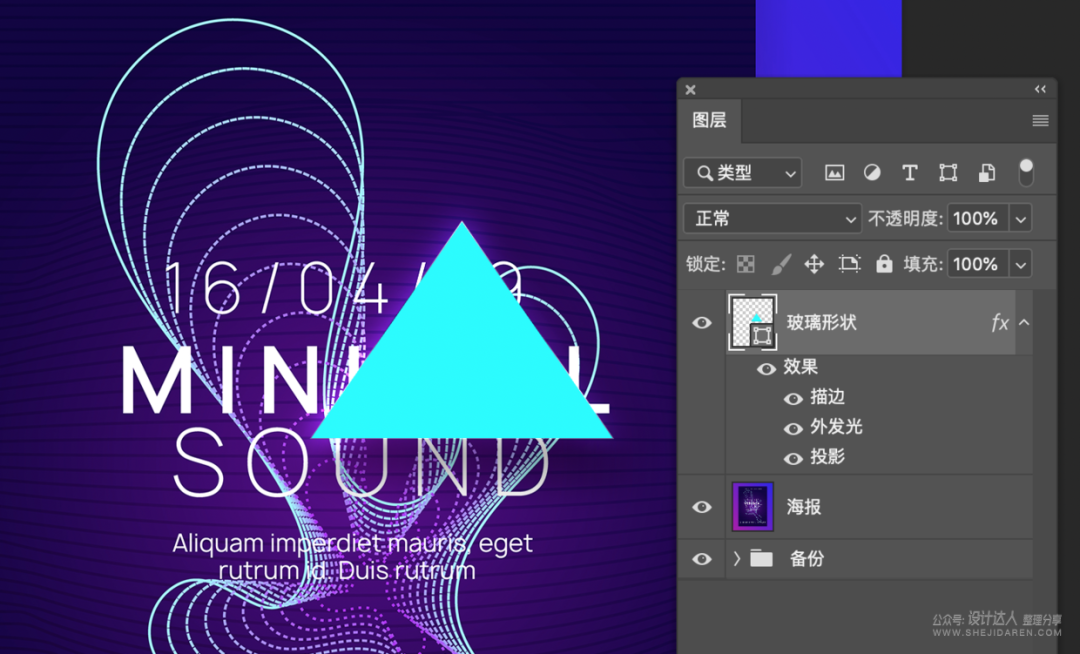Screen dimensions: 1080x654
Task: Lock transparent pixels checkerboard icon
Action: tap(745, 264)
